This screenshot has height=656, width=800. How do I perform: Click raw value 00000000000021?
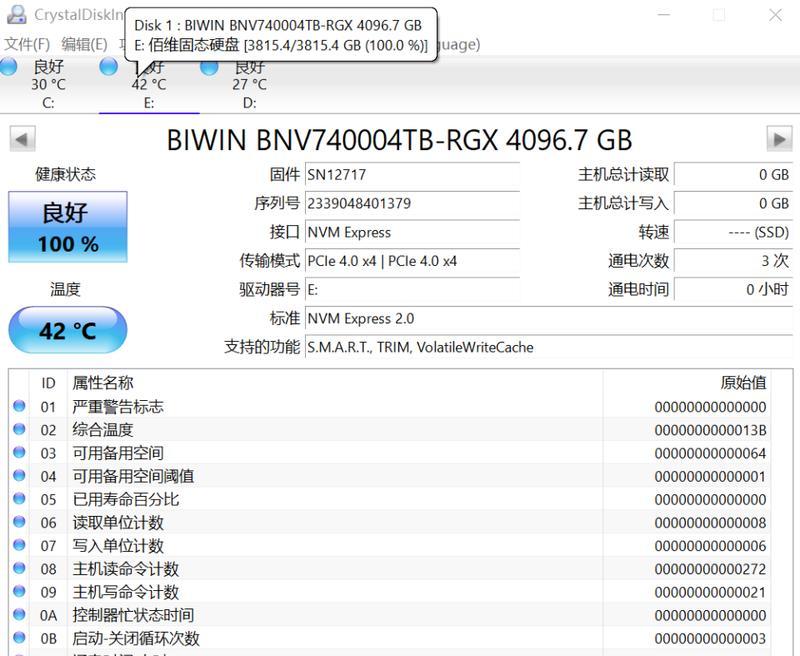pos(710,592)
